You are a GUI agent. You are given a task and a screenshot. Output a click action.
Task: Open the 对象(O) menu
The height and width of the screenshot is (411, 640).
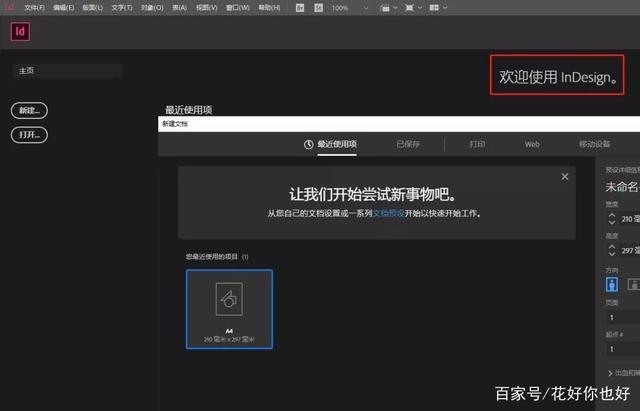(152, 8)
